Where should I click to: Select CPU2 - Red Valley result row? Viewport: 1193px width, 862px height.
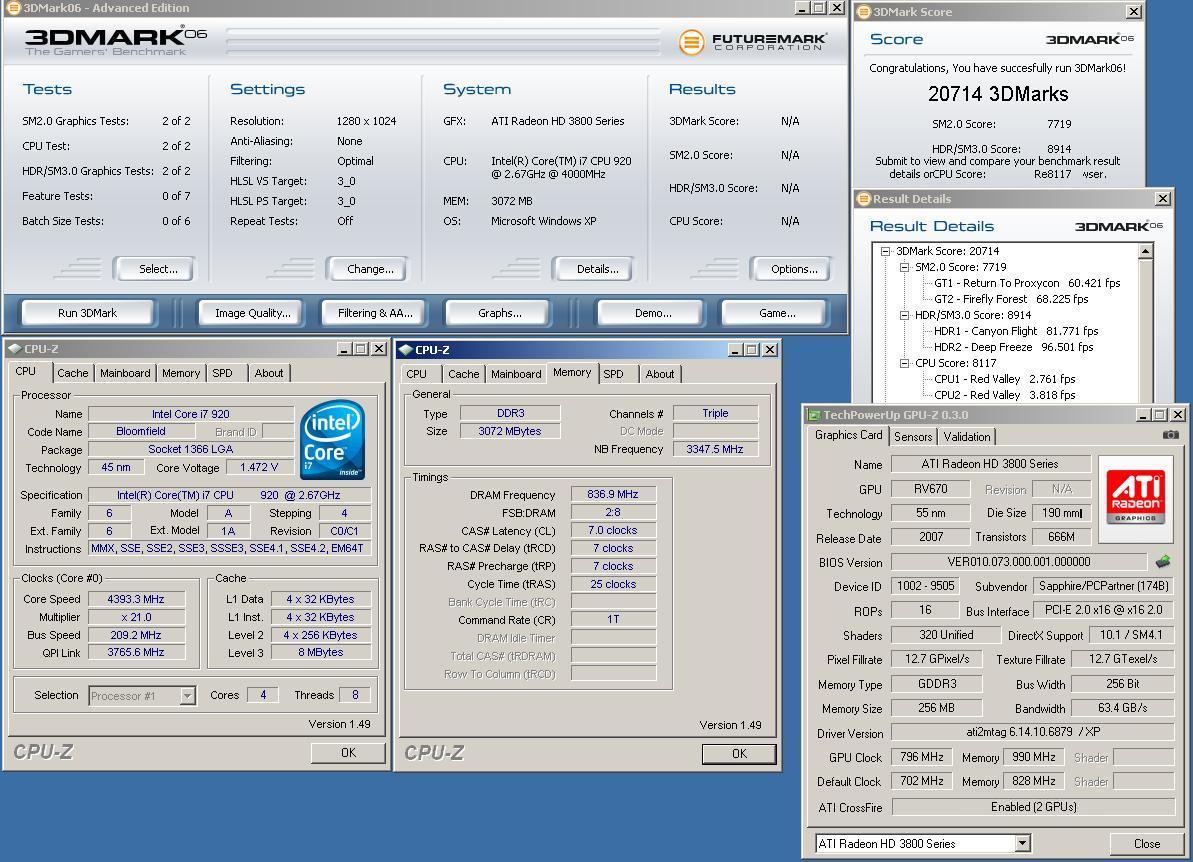pyautogui.click(x=1004, y=395)
